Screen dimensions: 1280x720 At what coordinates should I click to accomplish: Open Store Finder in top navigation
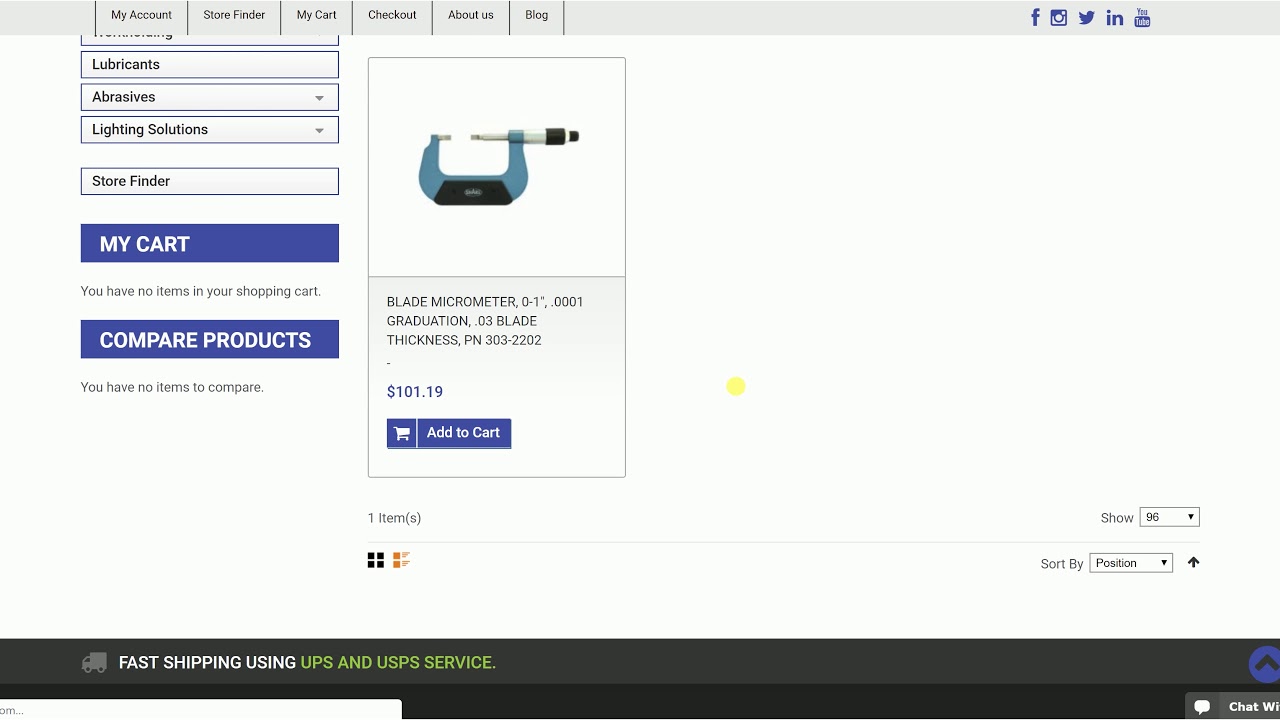click(234, 15)
